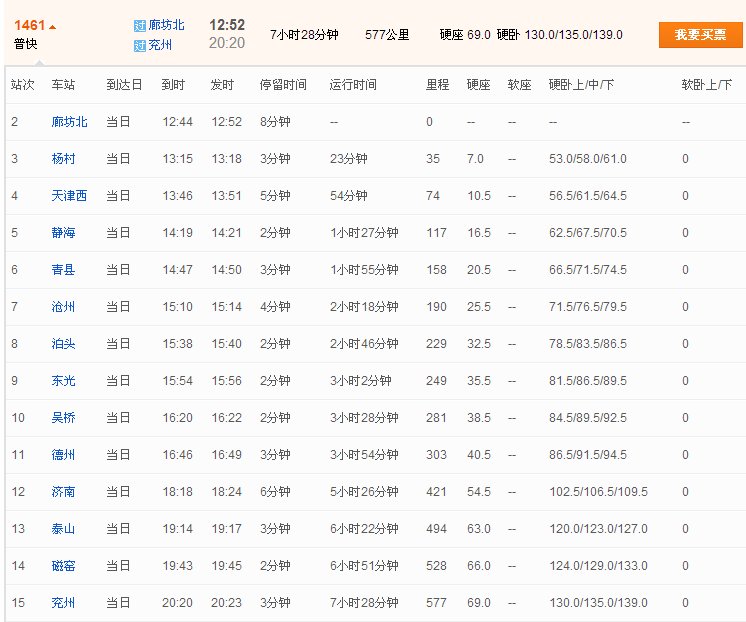Viewport: 746px width, 622px height.
Task: Open 磁窑 station link
Action: click(63, 566)
